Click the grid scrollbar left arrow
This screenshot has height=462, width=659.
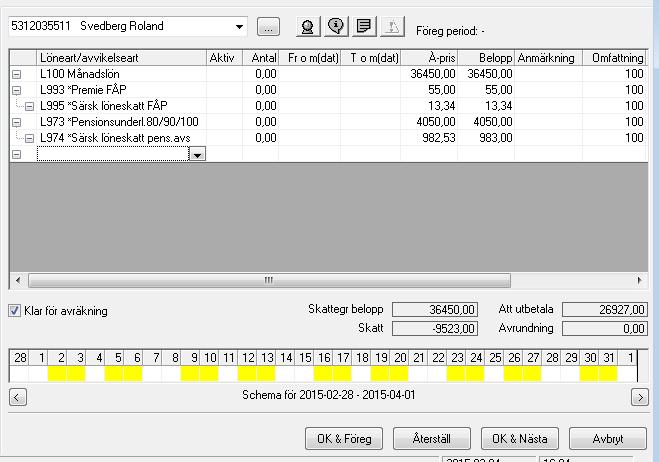point(18,280)
